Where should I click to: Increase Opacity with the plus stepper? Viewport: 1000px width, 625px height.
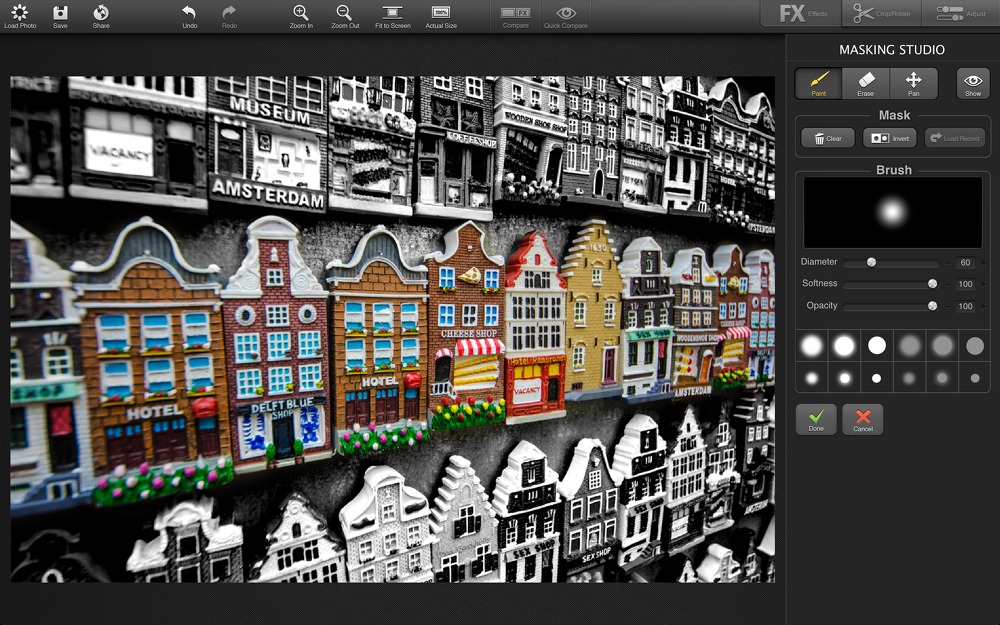[x=983, y=306]
